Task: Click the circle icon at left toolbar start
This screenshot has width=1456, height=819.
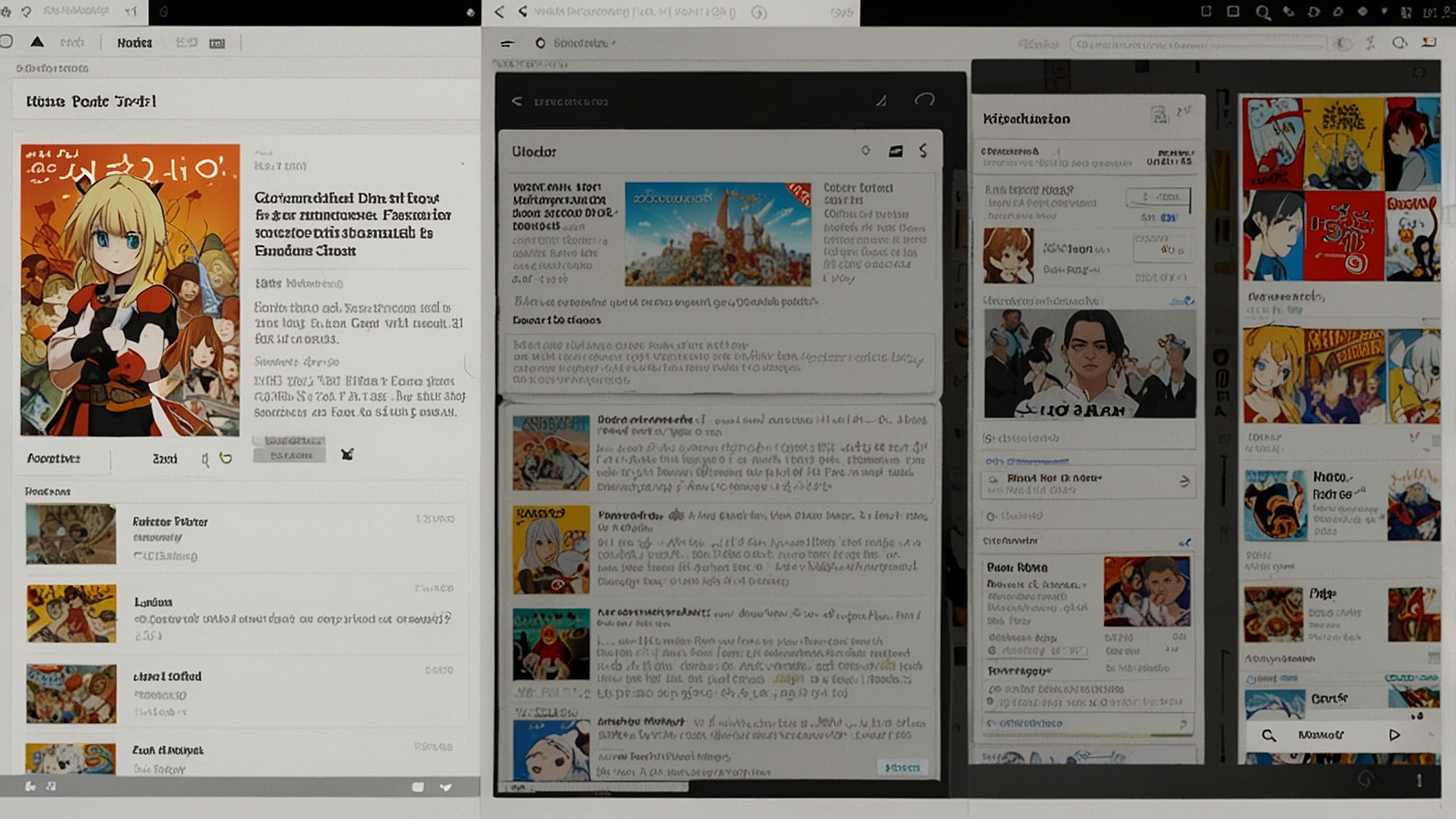Action: [6, 42]
